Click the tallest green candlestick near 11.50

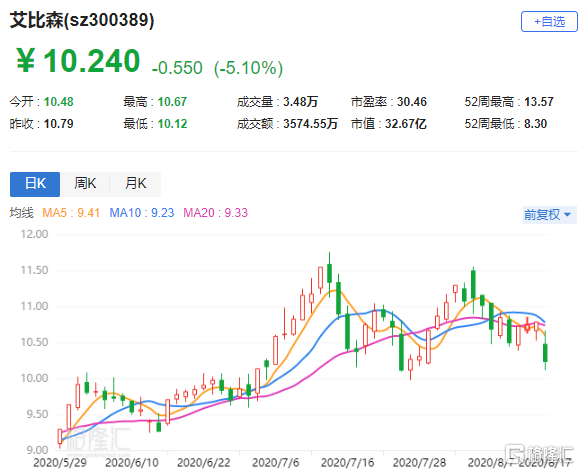click(329, 273)
